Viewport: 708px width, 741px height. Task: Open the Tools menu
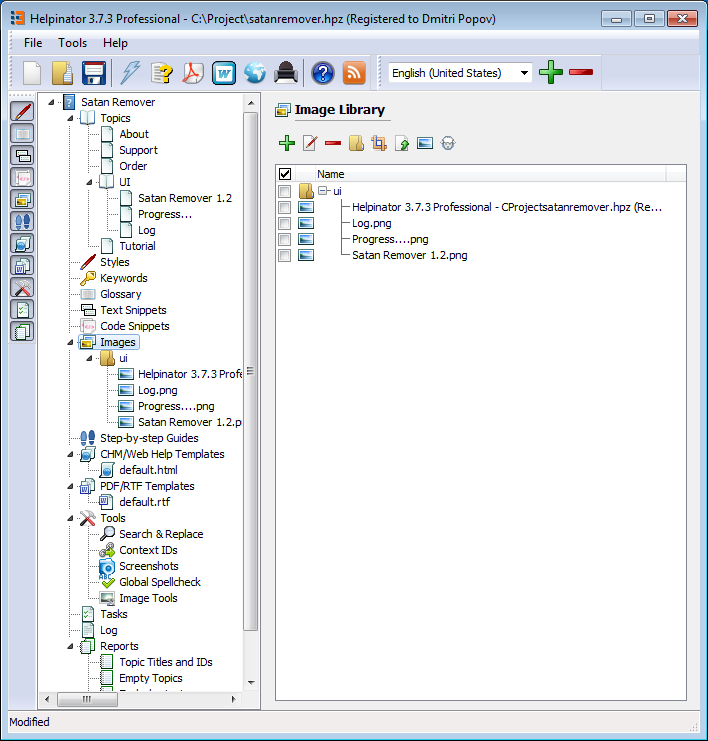click(72, 43)
